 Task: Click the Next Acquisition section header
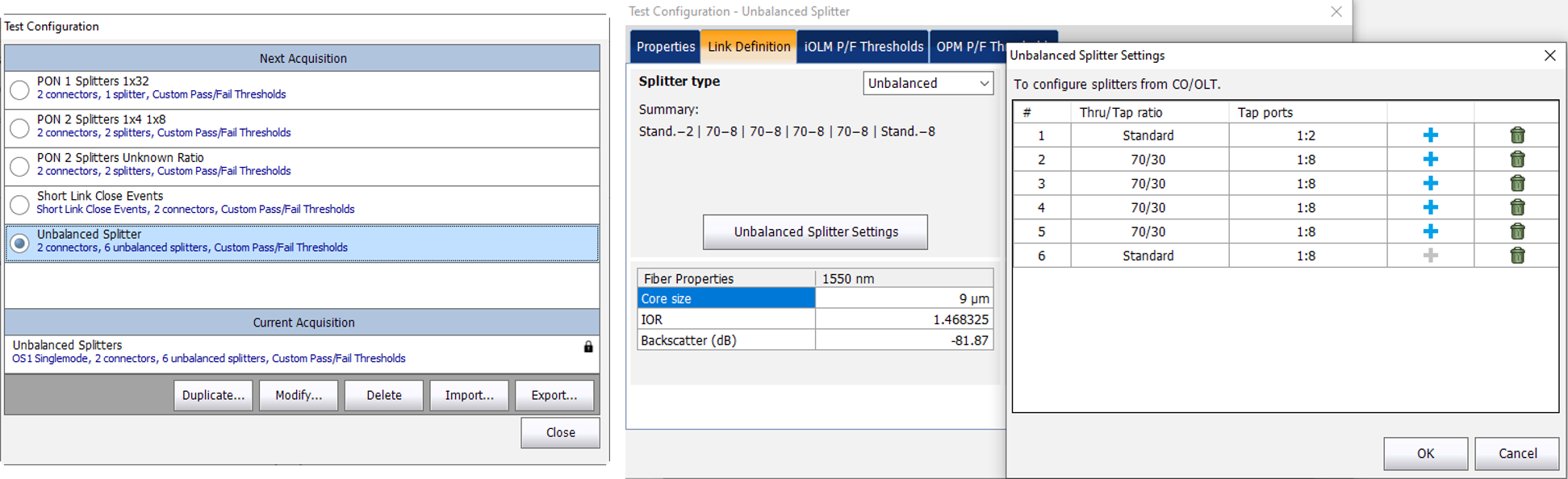point(303,58)
